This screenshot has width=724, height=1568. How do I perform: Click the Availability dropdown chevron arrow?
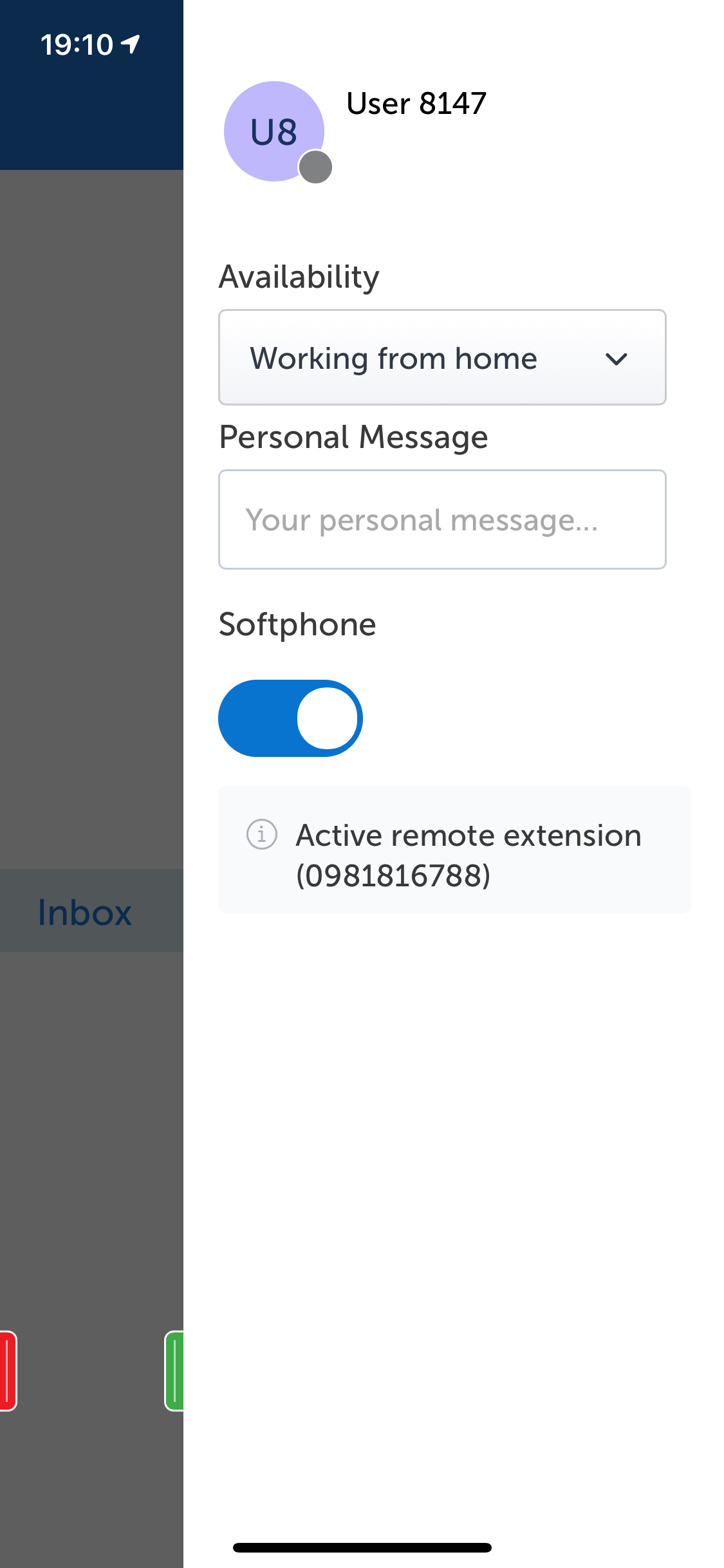pos(616,359)
